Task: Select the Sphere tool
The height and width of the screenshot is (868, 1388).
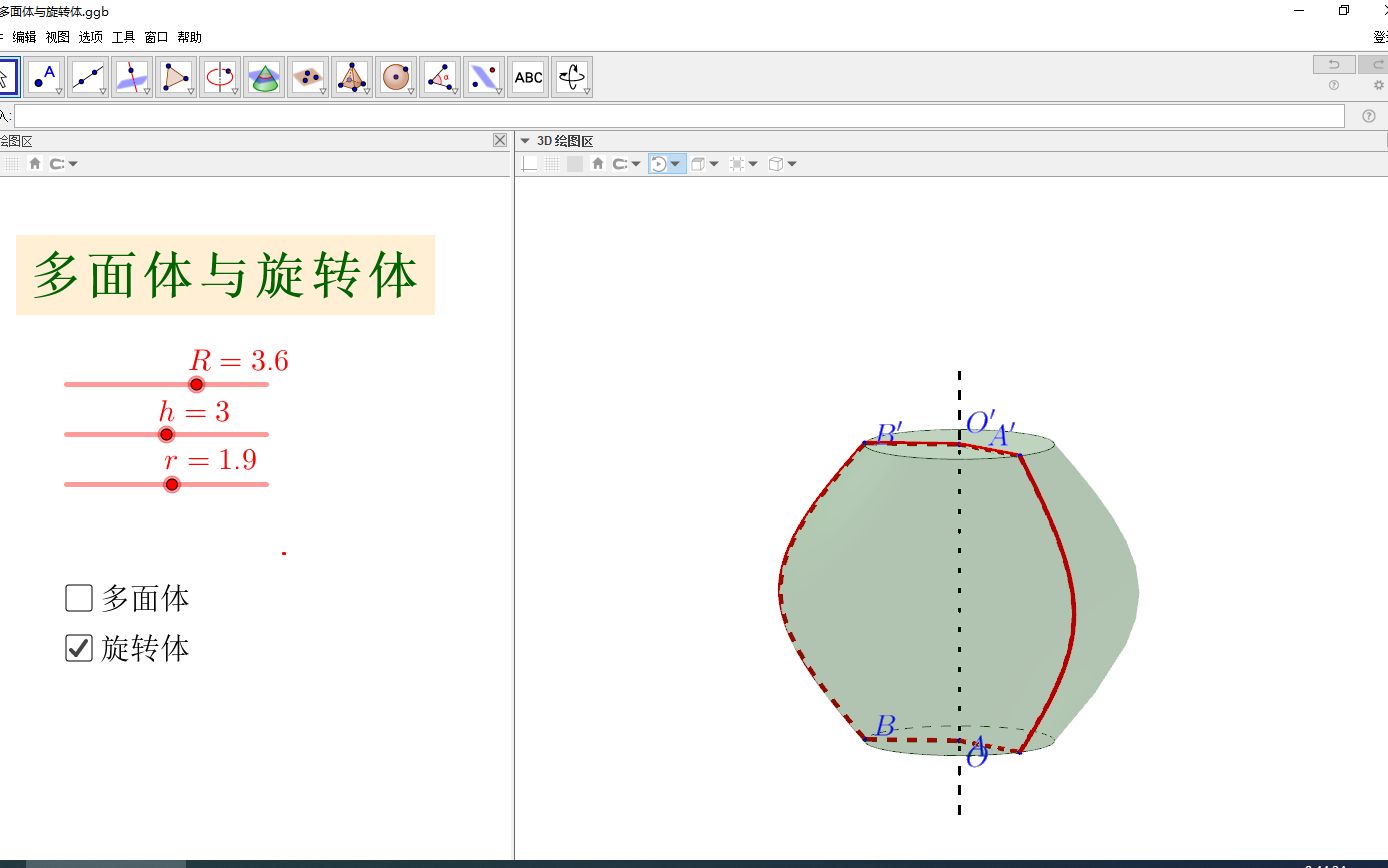Action: 396,77
